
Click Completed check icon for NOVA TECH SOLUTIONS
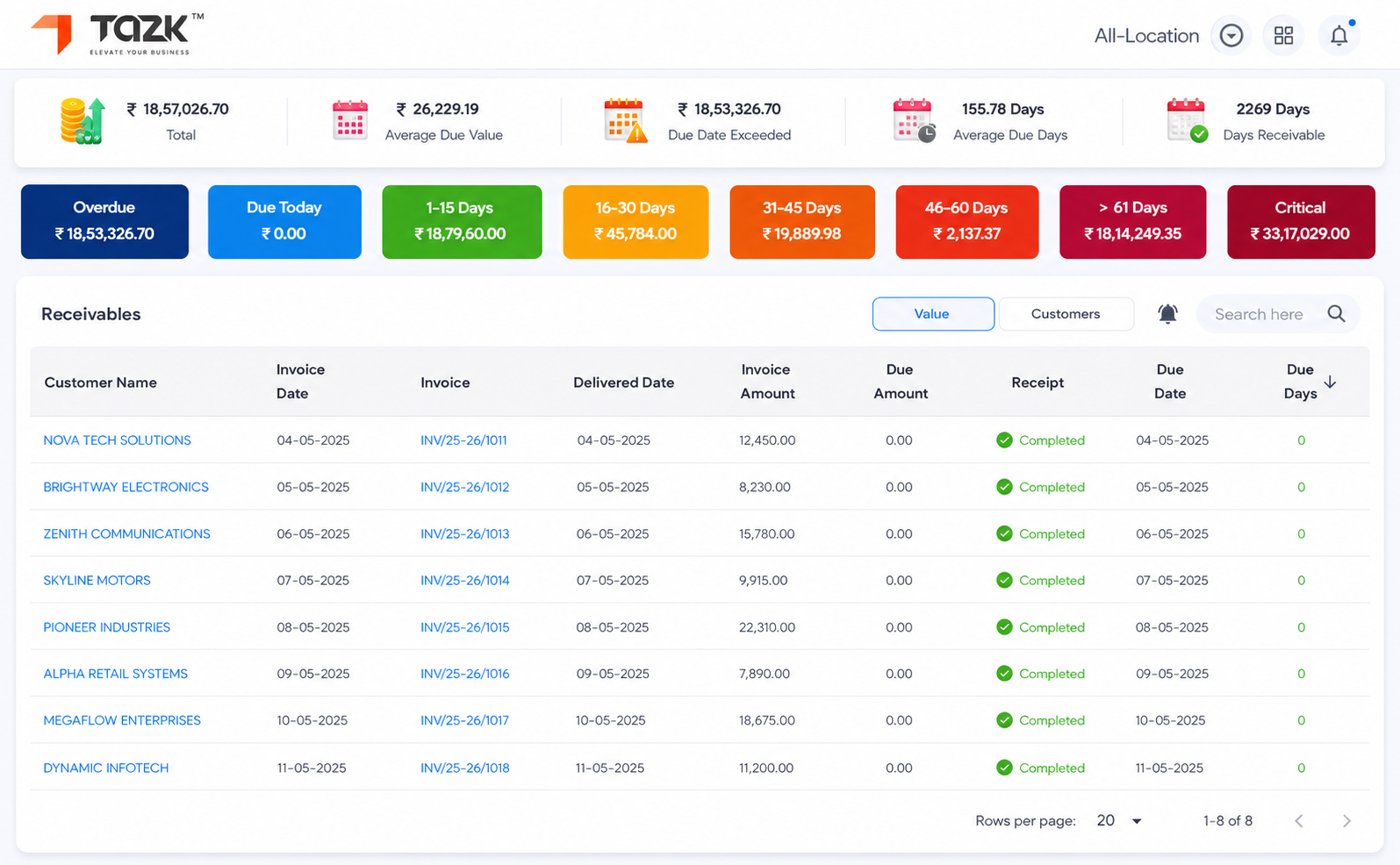click(x=1004, y=440)
